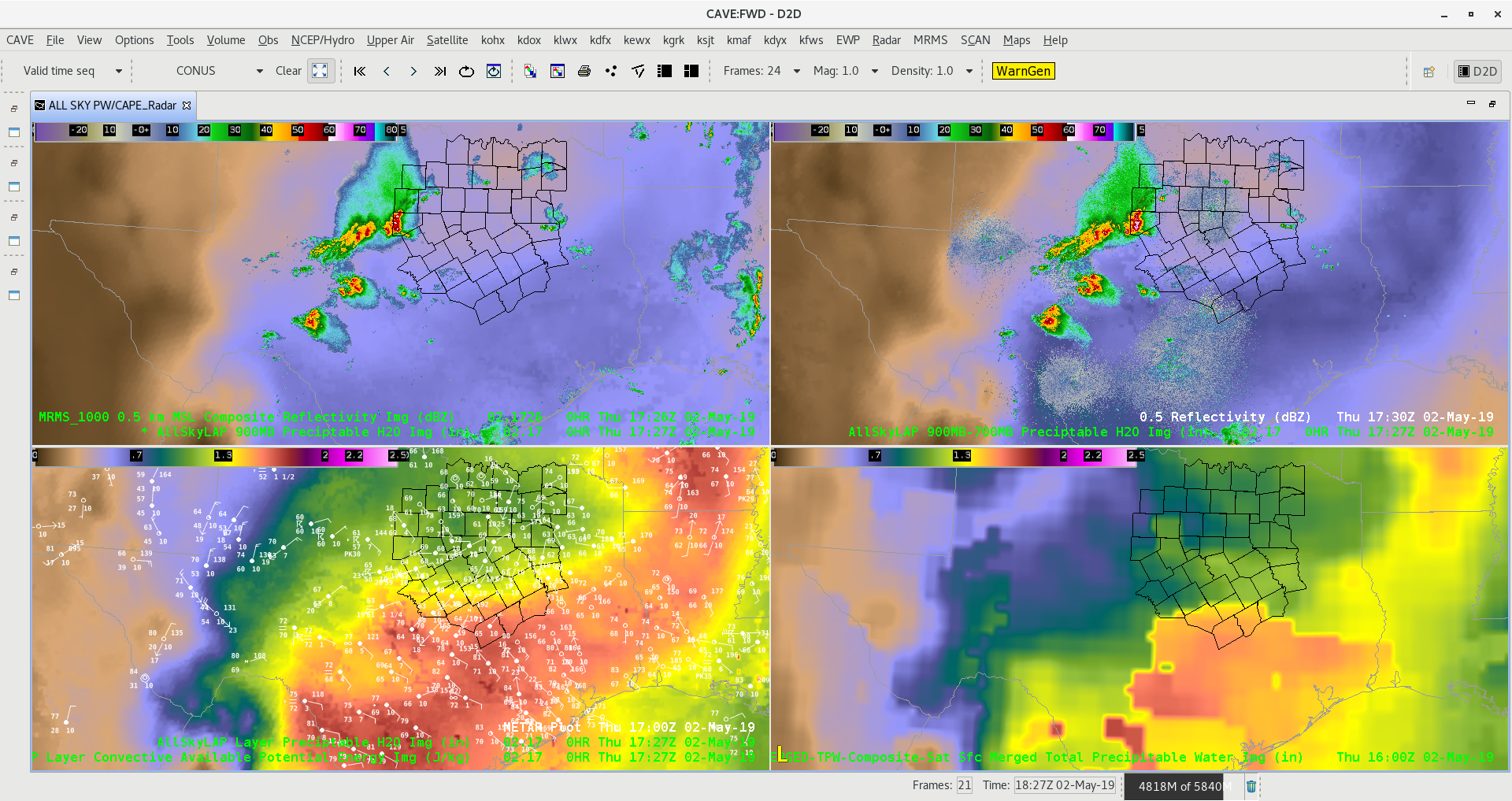Open the MRMS menu
Screen dimensions: 1512x801
930,40
